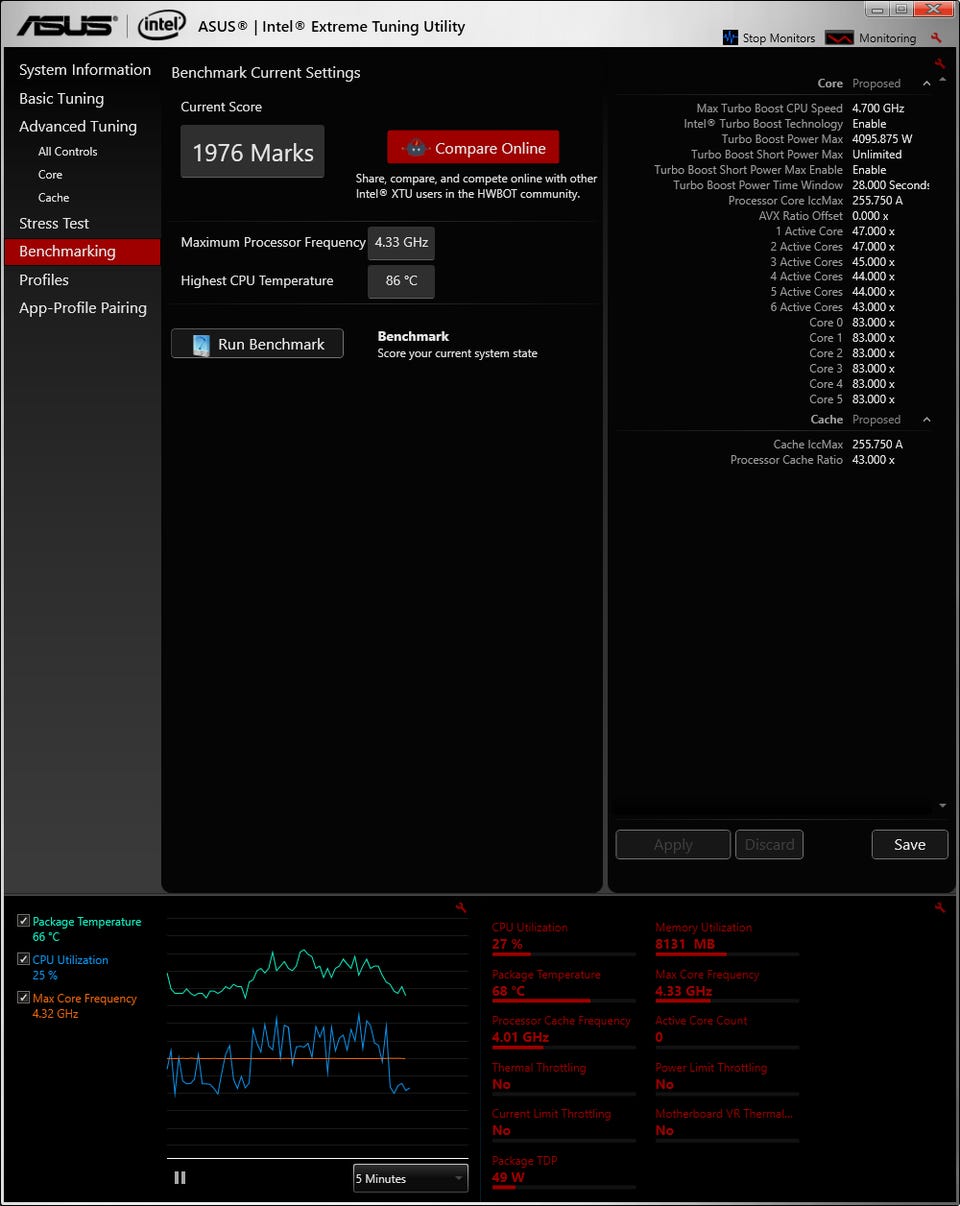960x1206 pixels.
Task: Toggle the Max Core Frequency checkbox
Action: 24,997
